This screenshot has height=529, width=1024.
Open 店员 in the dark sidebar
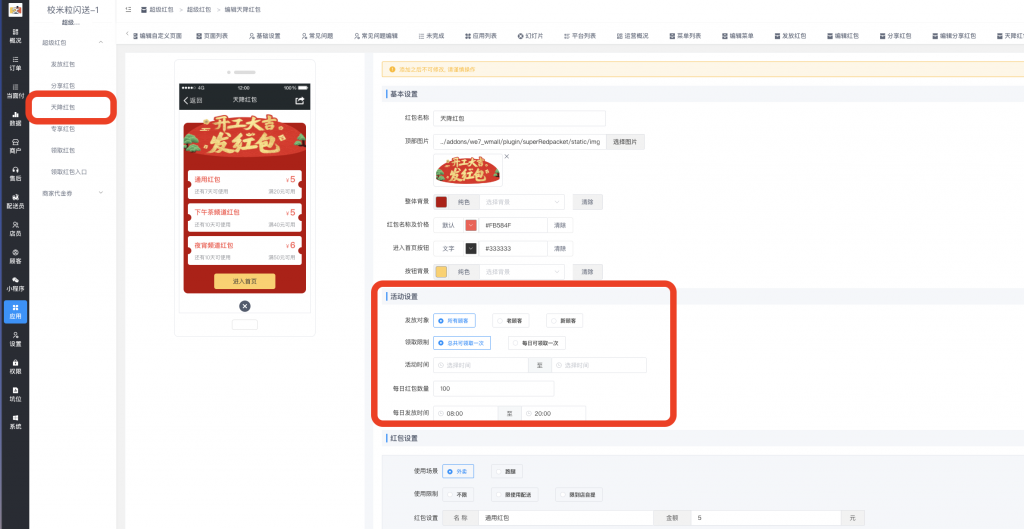pyautogui.click(x=14, y=229)
